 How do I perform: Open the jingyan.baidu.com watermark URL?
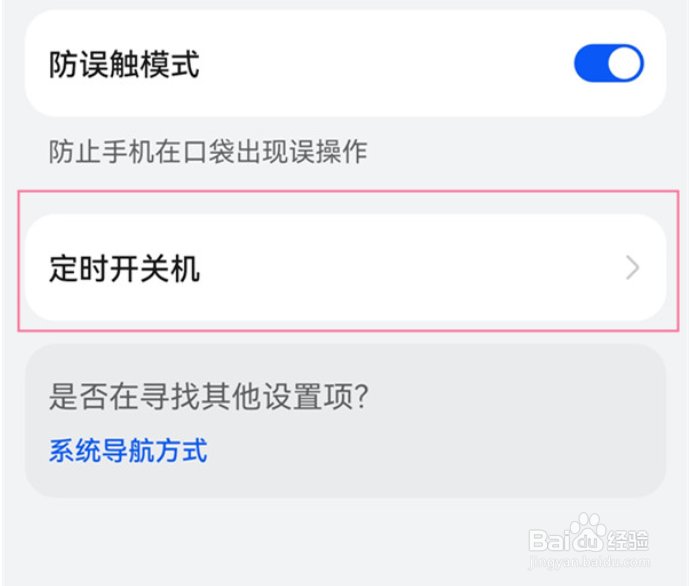pyautogui.click(x=589, y=562)
